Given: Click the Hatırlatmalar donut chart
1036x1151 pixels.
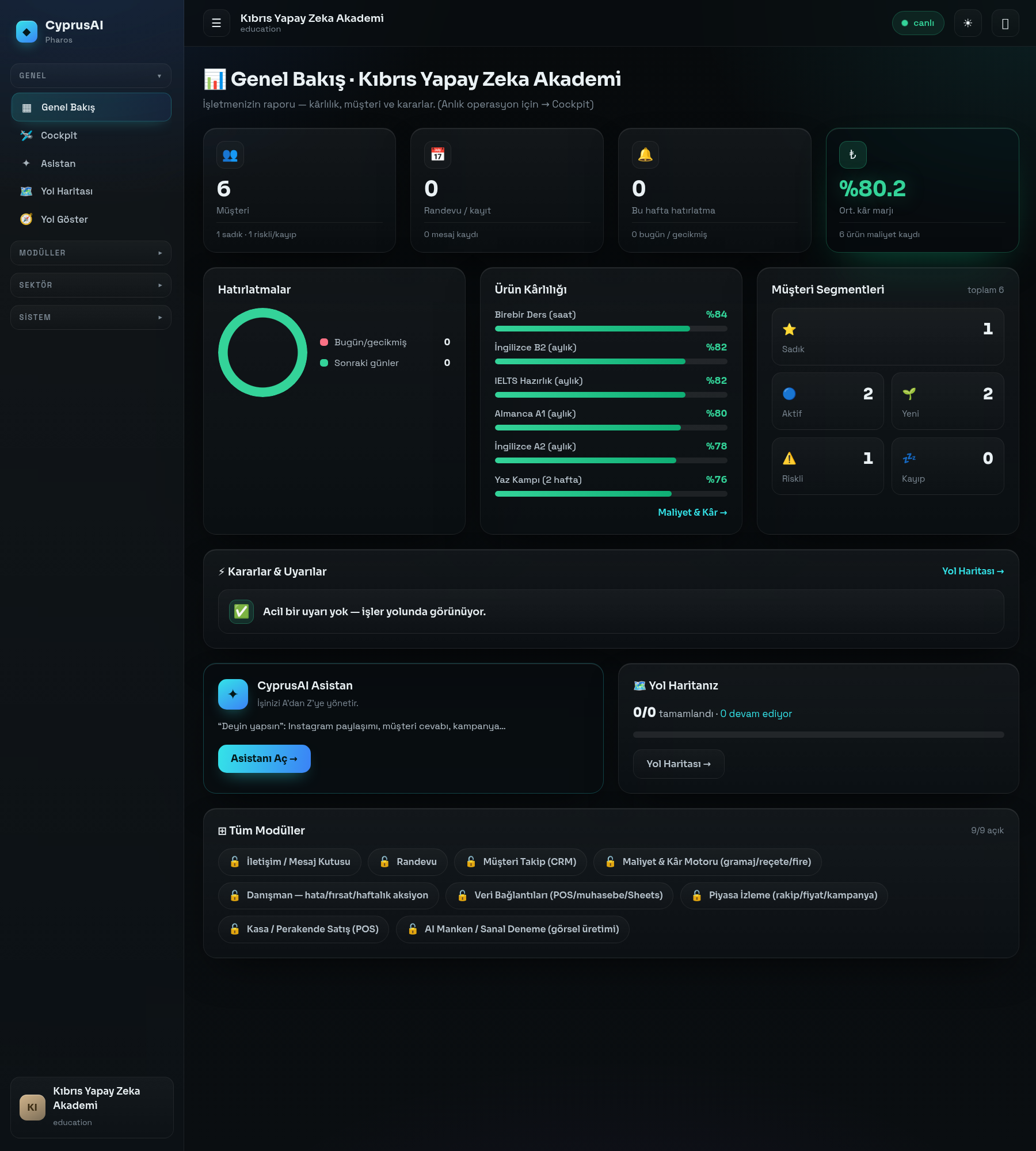Looking at the screenshot, I should [262, 352].
